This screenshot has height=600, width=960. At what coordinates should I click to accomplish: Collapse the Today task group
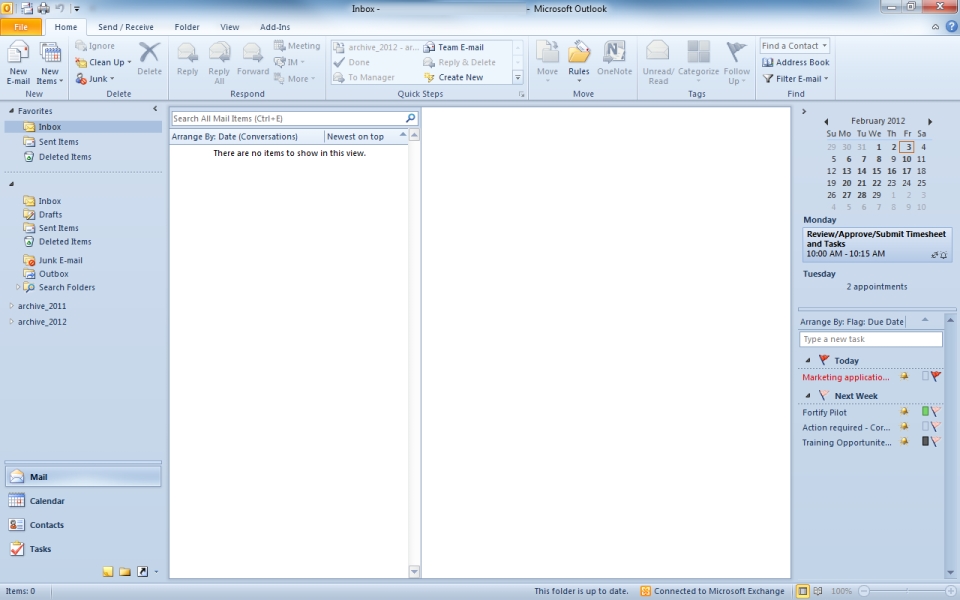808,361
